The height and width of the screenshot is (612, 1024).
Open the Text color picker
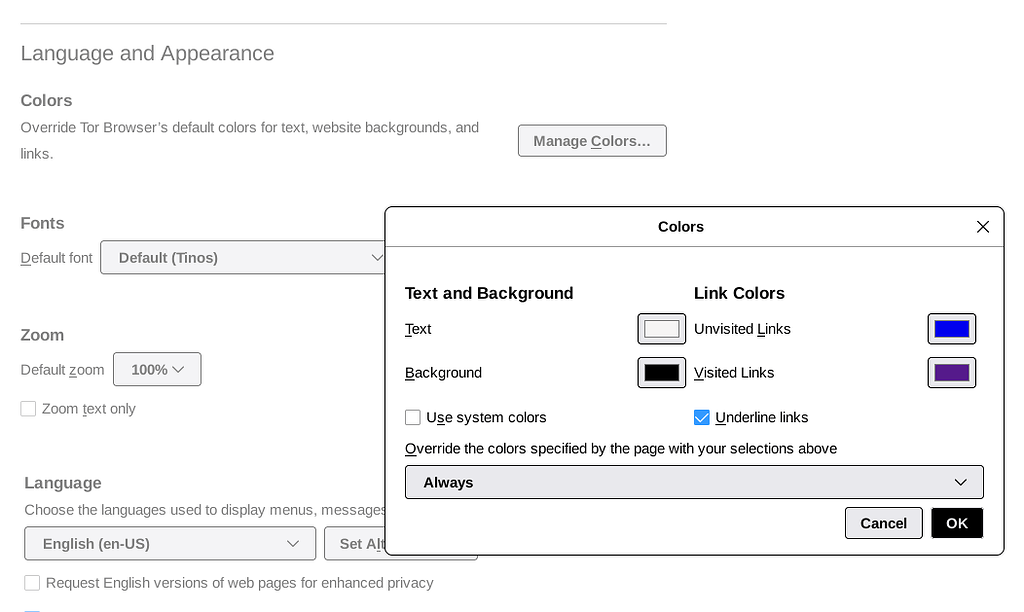tap(661, 328)
